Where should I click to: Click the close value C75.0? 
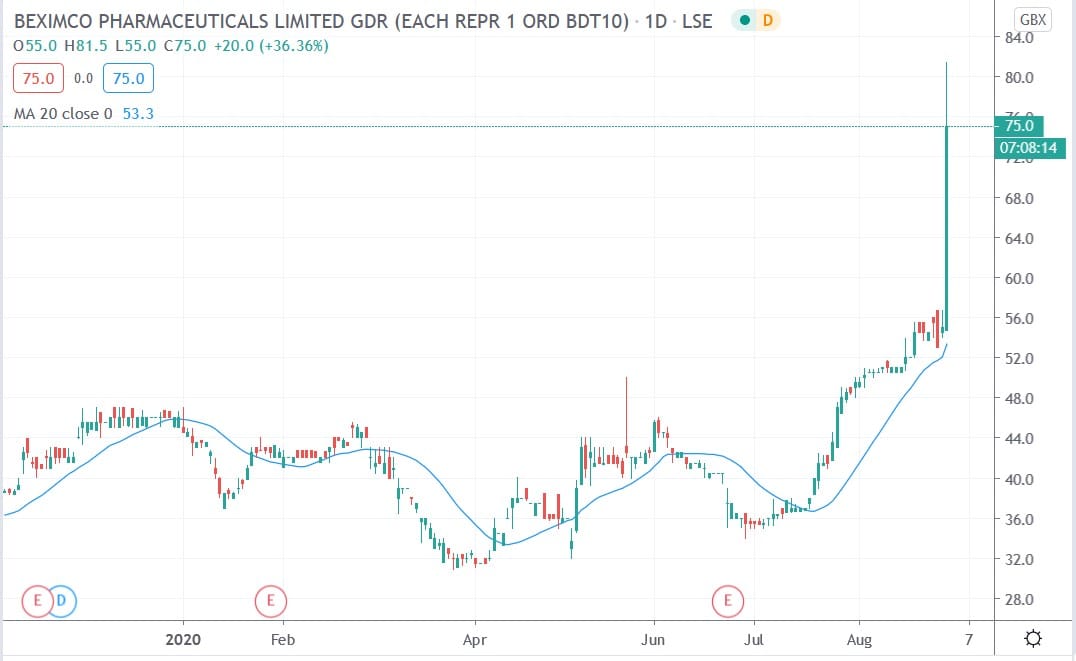[185, 46]
